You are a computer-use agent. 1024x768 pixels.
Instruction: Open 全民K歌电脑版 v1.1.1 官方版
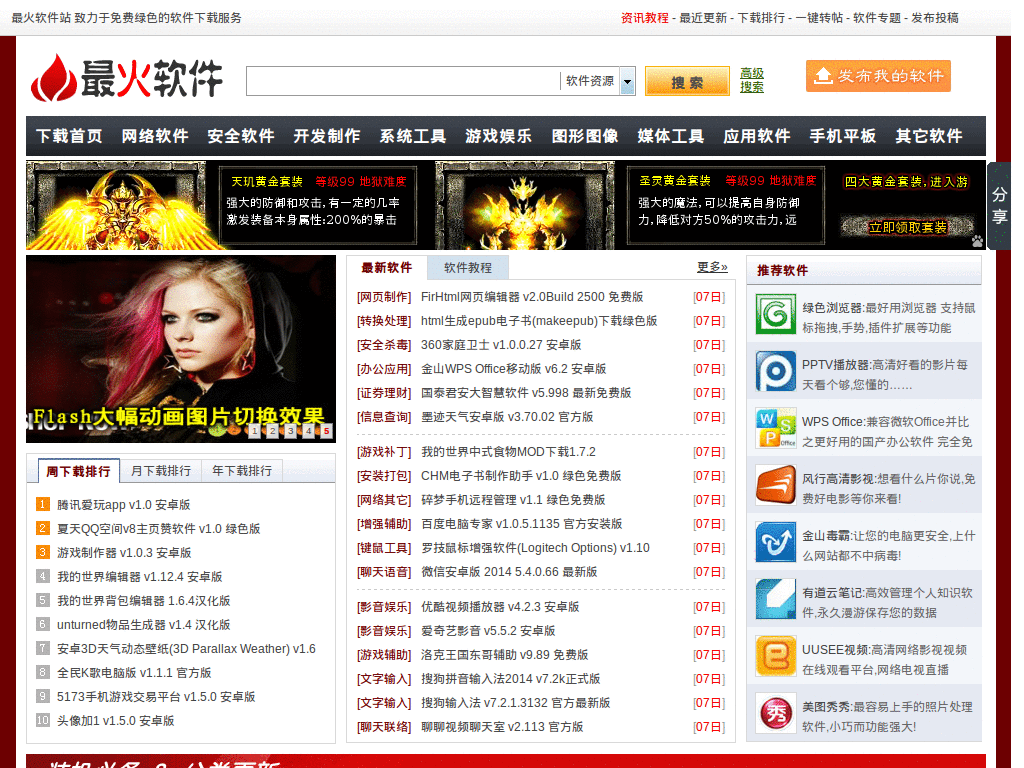pos(134,673)
